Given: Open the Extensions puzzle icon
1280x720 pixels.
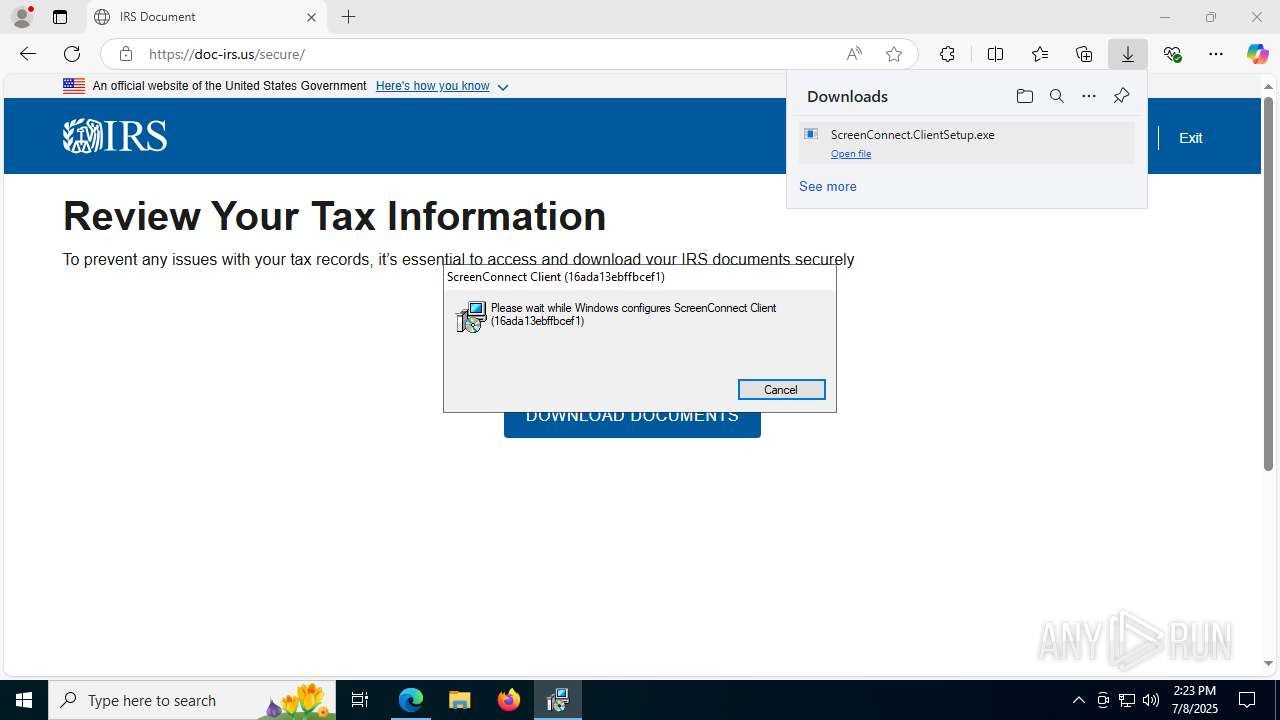Looking at the screenshot, I should (x=947, y=54).
